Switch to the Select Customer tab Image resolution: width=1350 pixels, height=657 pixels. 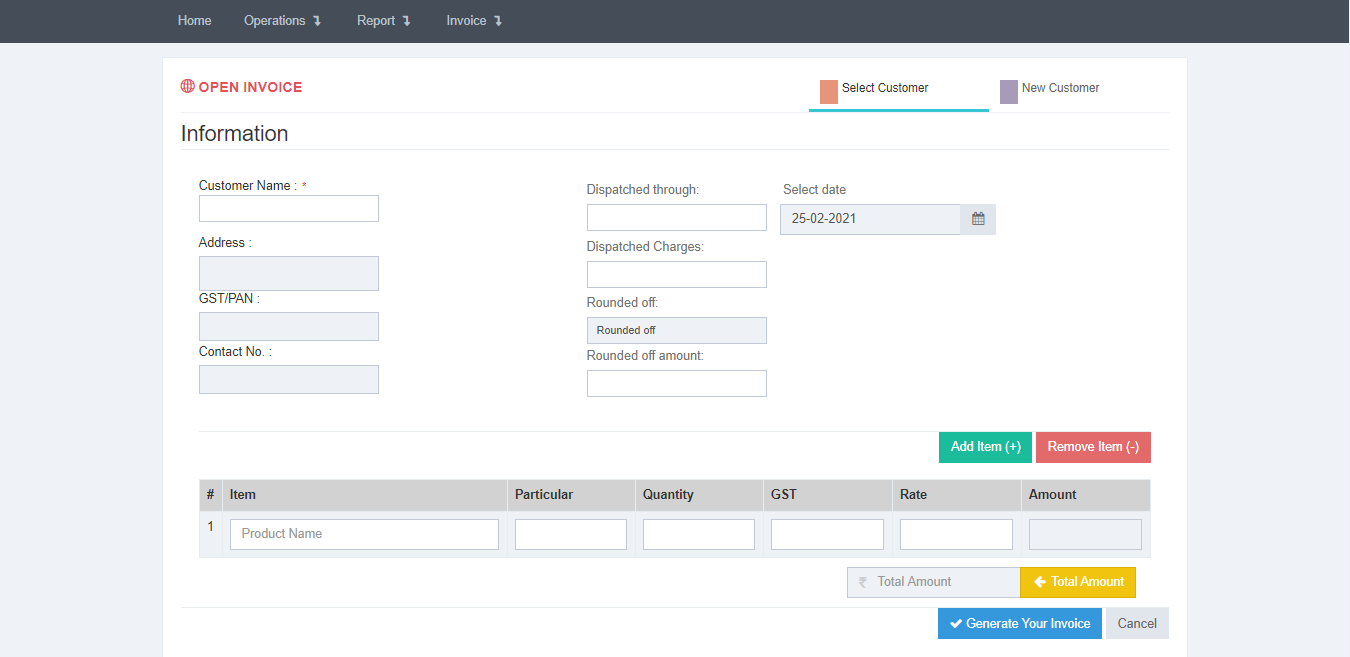coord(885,88)
